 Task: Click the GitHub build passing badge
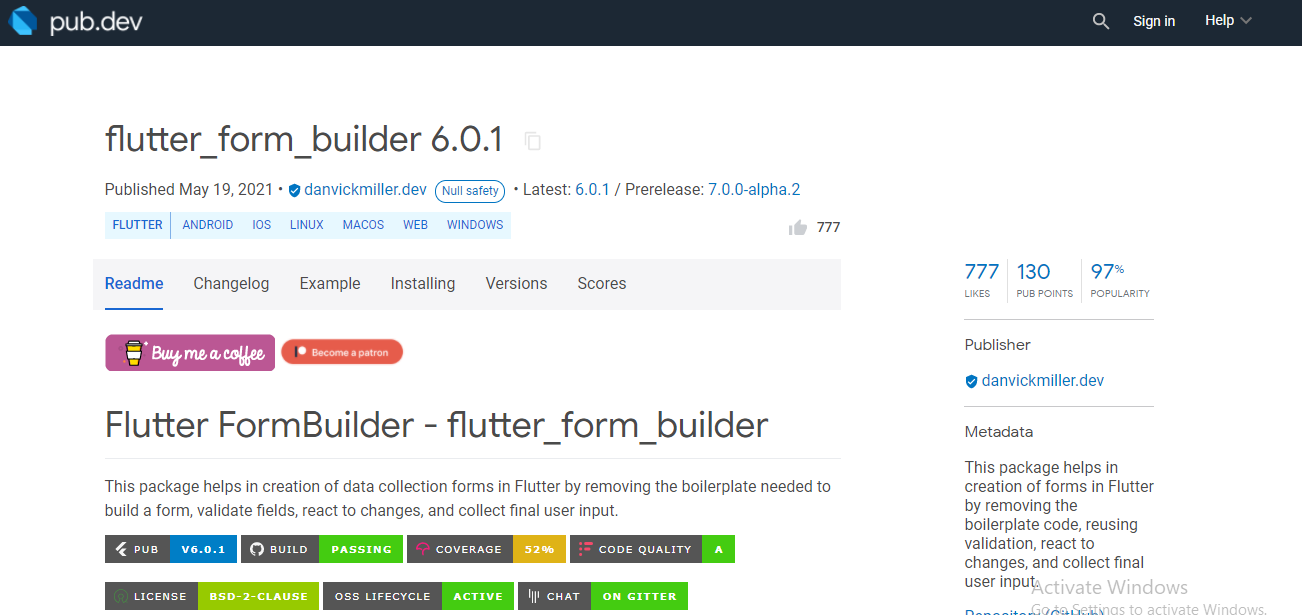pyautogui.click(x=322, y=549)
